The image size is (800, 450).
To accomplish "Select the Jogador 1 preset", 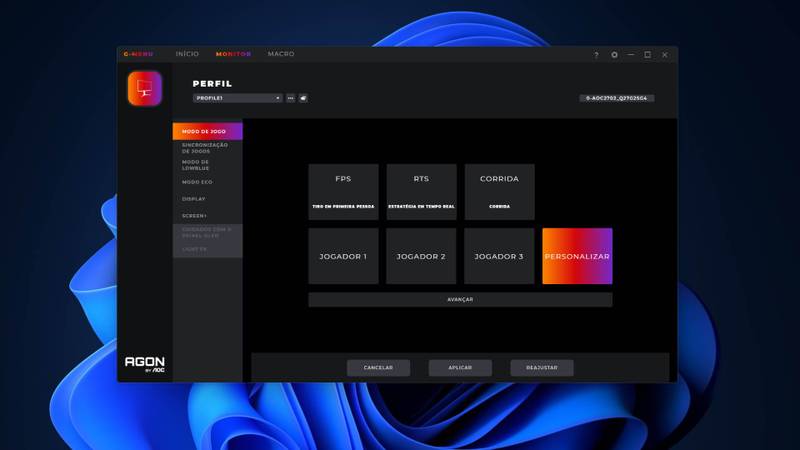I will click(343, 256).
